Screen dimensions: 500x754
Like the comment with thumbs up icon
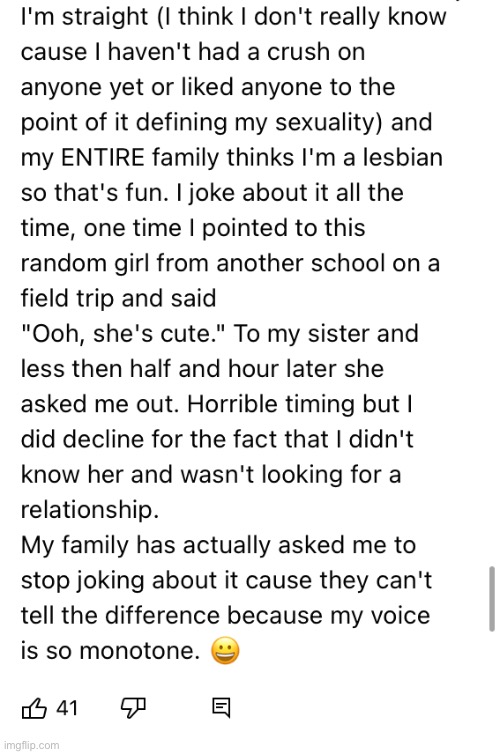[x=34, y=708]
